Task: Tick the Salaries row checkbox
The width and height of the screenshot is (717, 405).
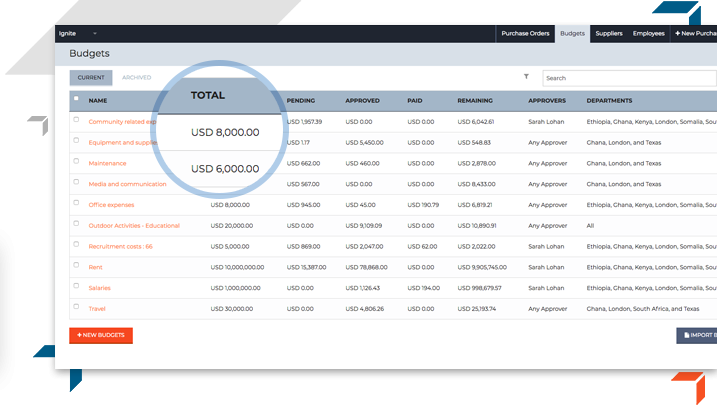Action: pos(76,286)
